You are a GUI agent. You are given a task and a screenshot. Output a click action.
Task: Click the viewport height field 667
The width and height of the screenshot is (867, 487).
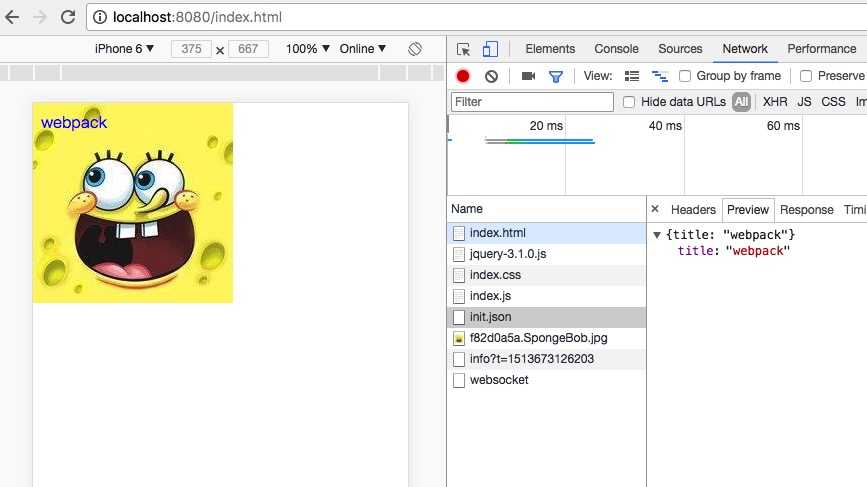(x=248, y=49)
